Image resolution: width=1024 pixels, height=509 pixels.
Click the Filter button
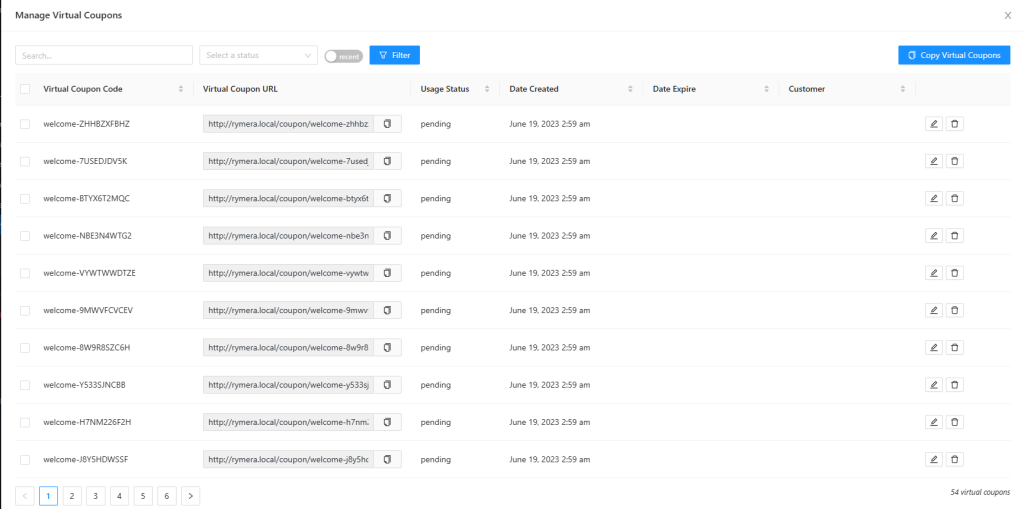pyautogui.click(x=394, y=56)
